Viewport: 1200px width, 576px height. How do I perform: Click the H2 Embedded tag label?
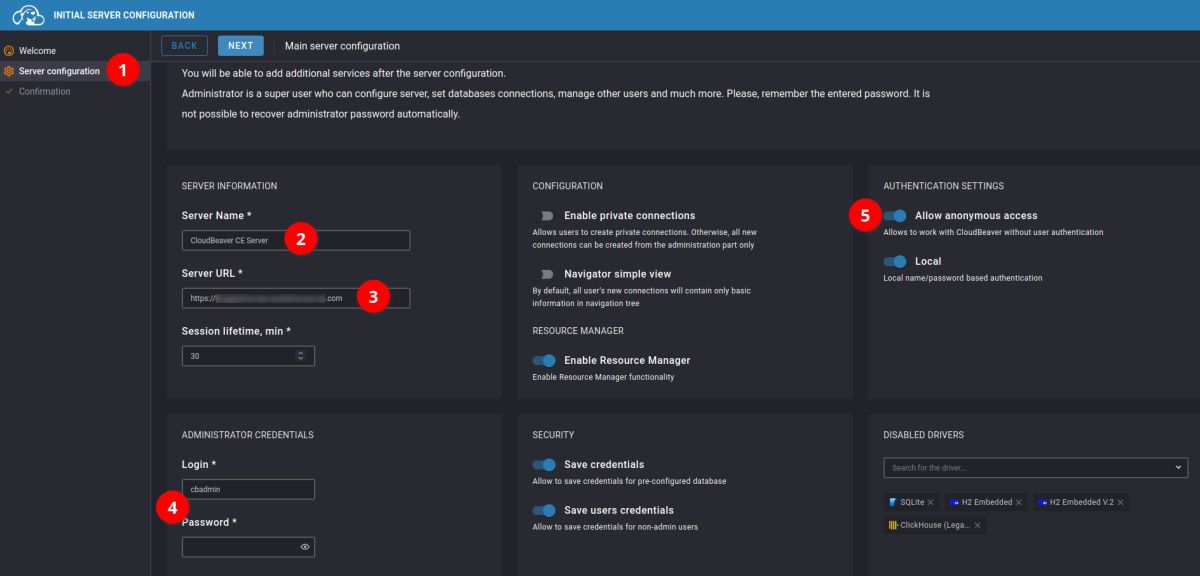pos(987,502)
